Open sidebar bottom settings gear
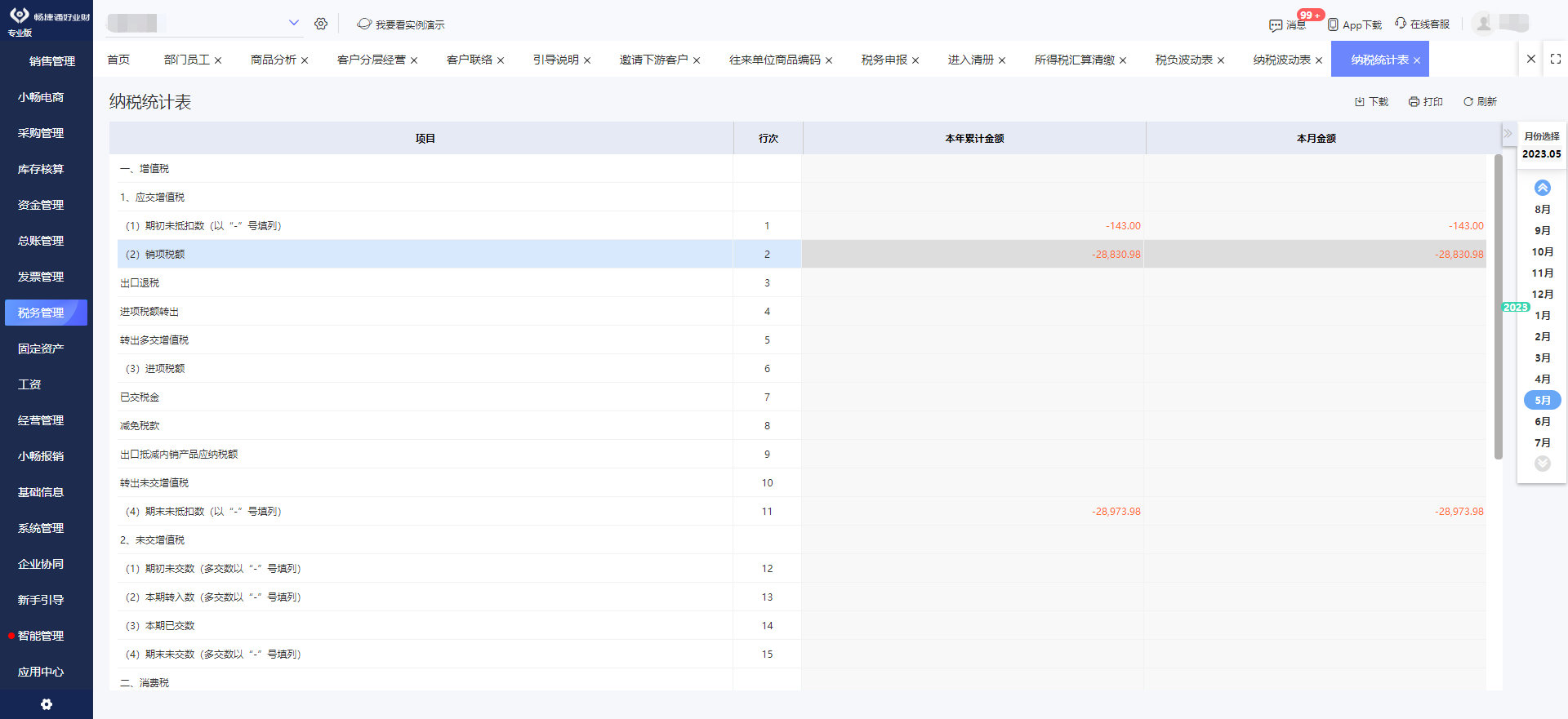1568x719 pixels. pyautogui.click(x=47, y=704)
